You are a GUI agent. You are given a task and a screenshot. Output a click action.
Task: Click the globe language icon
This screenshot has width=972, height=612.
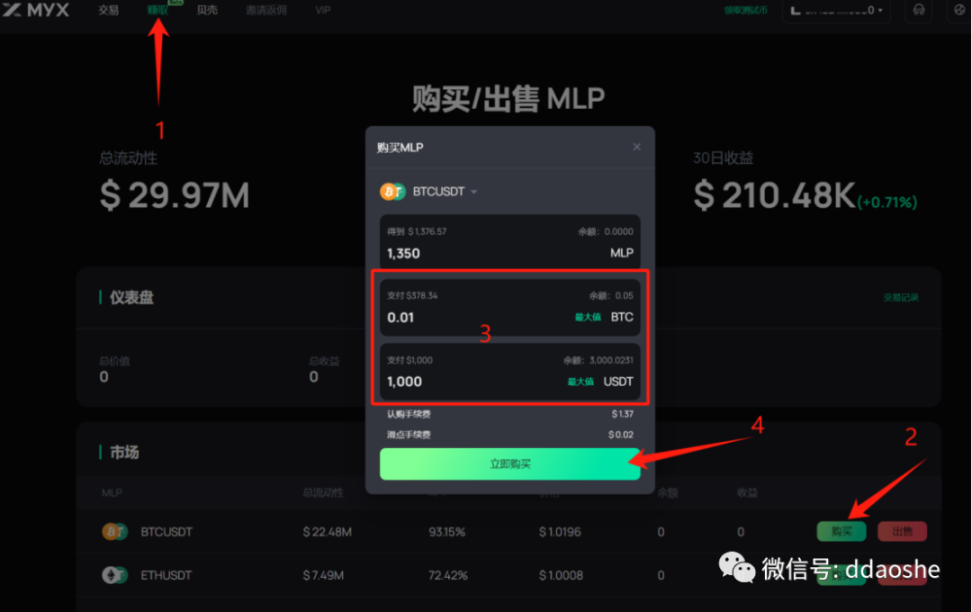(960, 11)
